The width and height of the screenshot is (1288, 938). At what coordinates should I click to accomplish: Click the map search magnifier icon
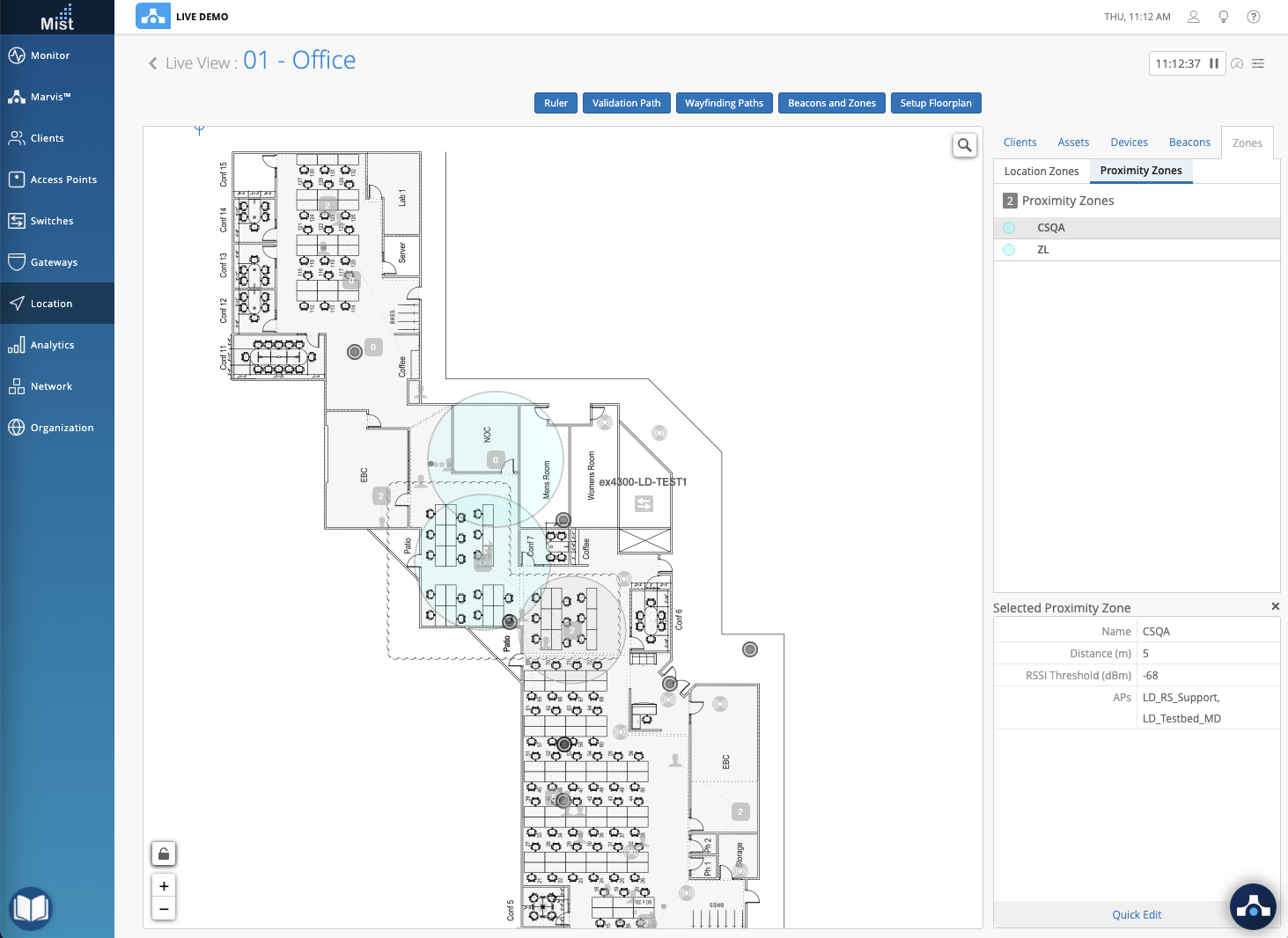(x=965, y=145)
